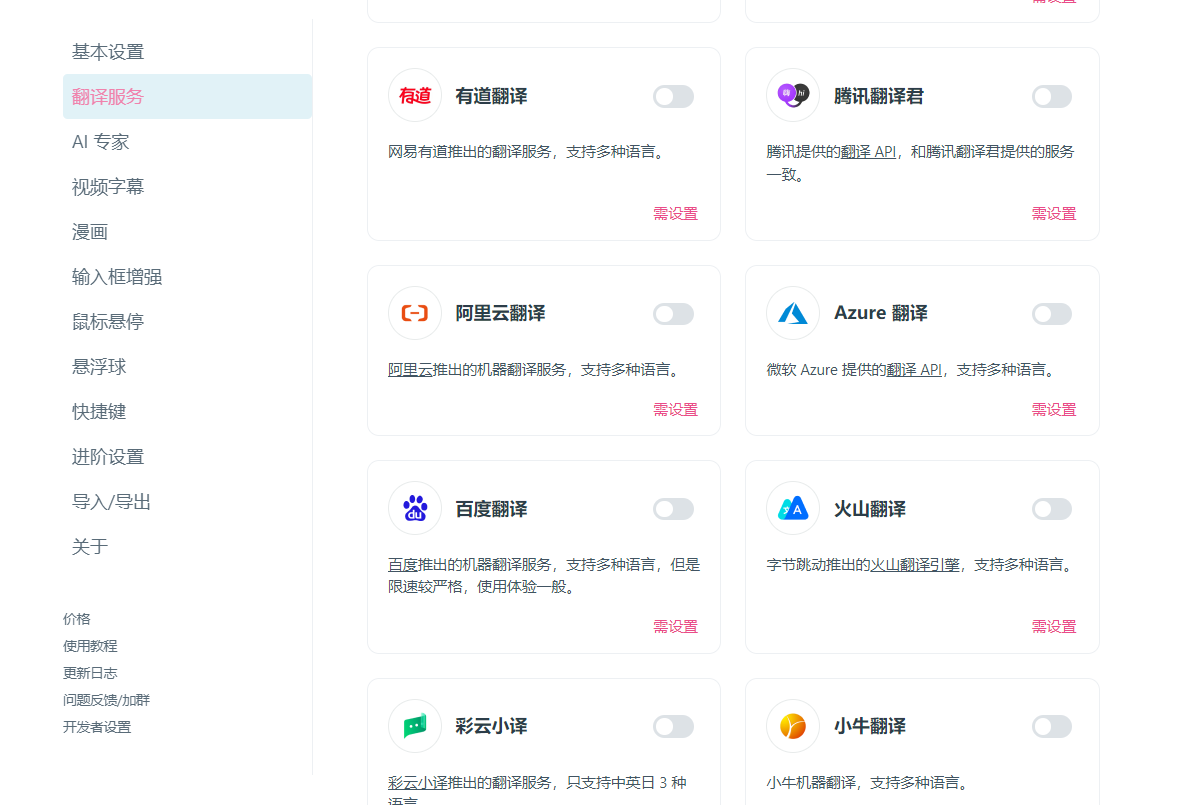
Task: Open 输入框增强 settings
Action: point(187,277)
